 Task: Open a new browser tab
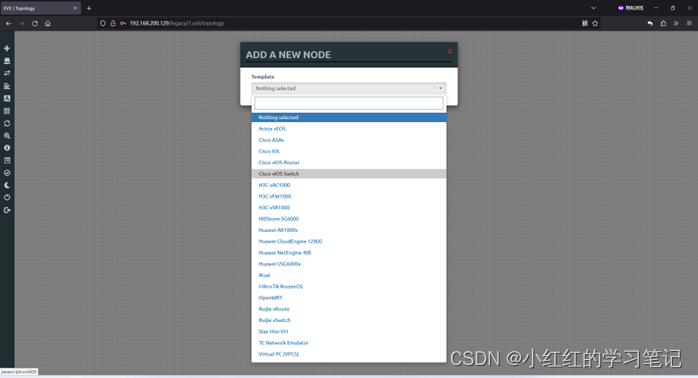tap(89, 8)
